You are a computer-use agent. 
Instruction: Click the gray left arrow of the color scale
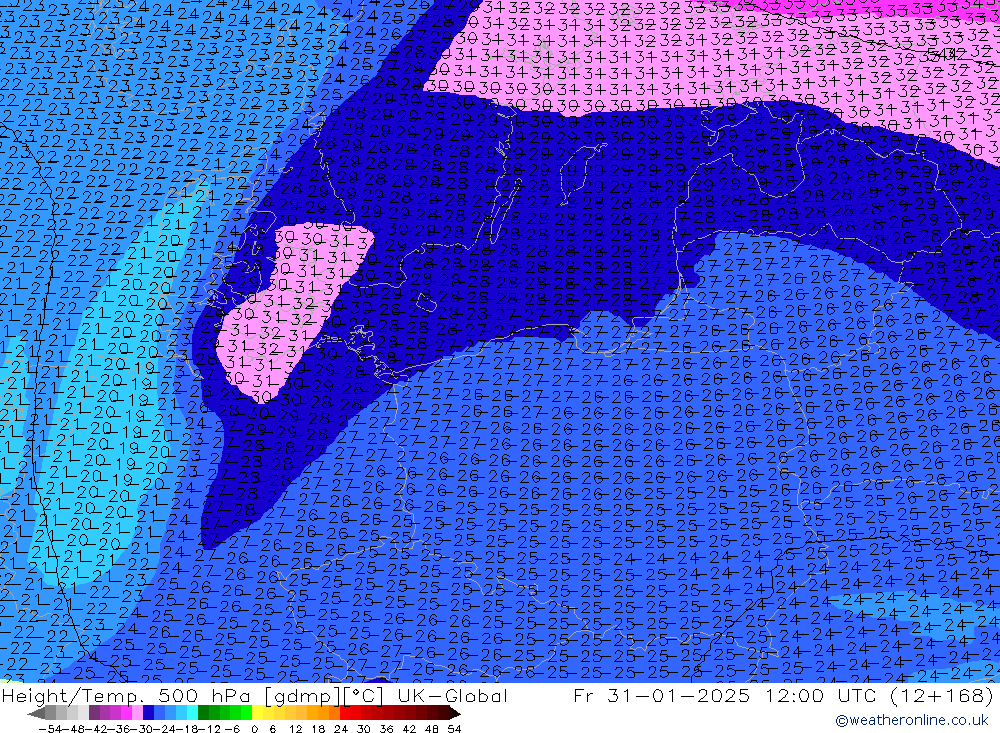coord(36,713)
